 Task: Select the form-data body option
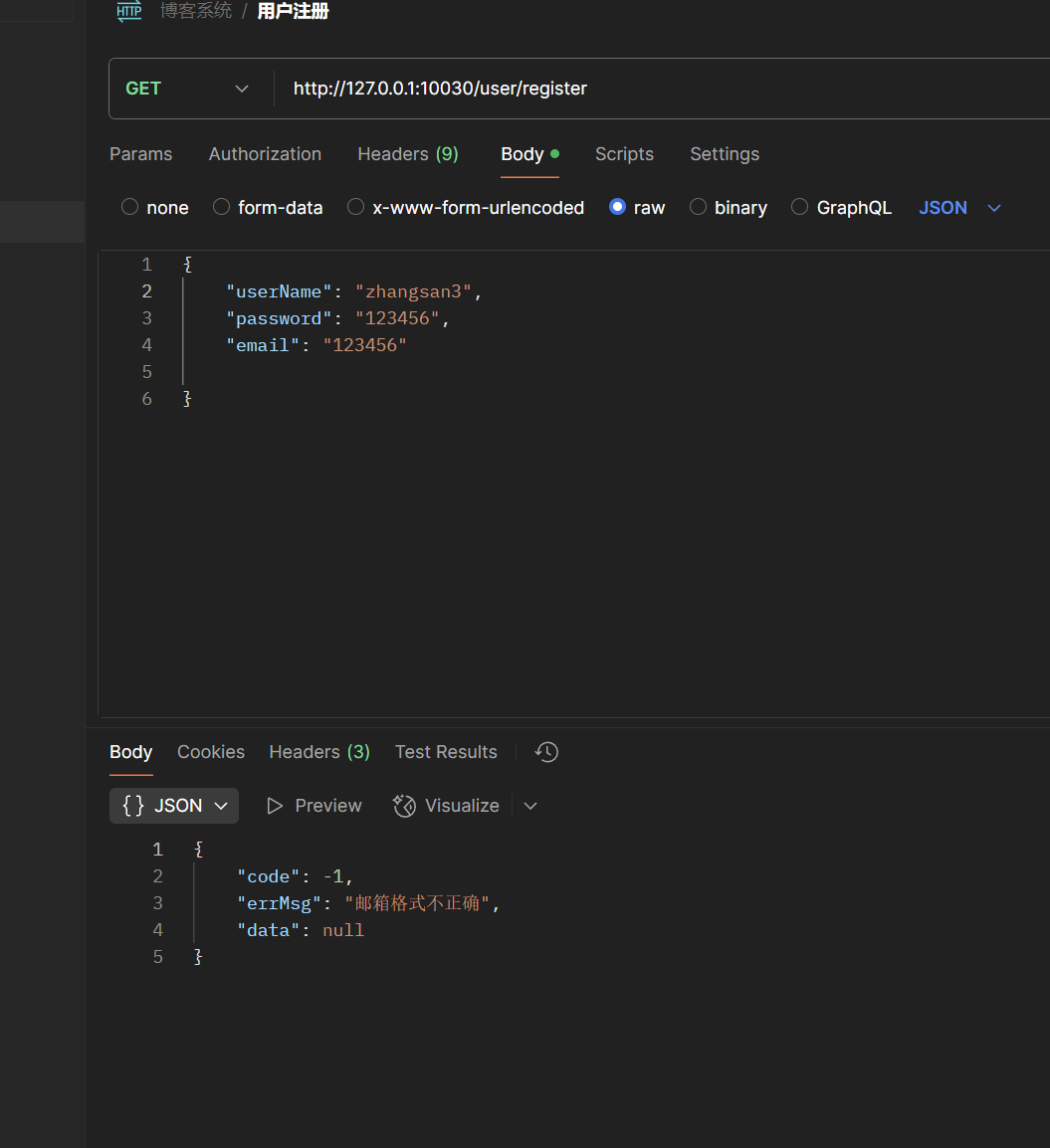268,208
